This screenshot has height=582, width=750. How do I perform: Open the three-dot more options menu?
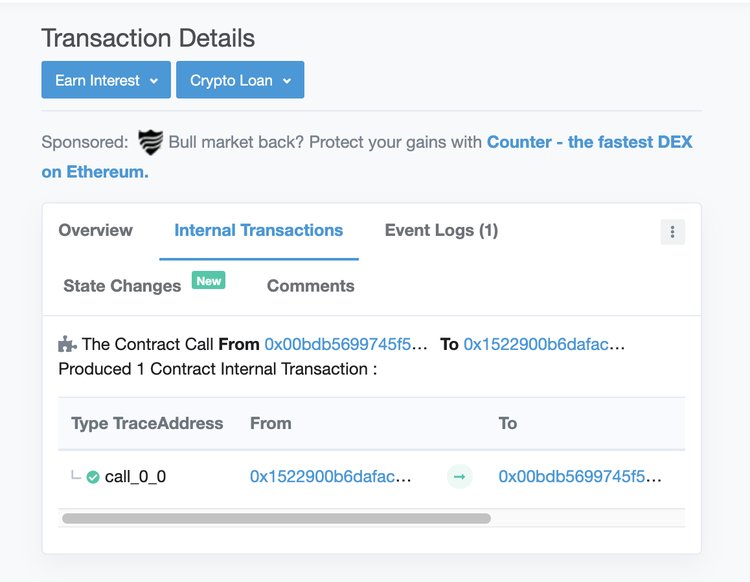click(x=672, y=232)
